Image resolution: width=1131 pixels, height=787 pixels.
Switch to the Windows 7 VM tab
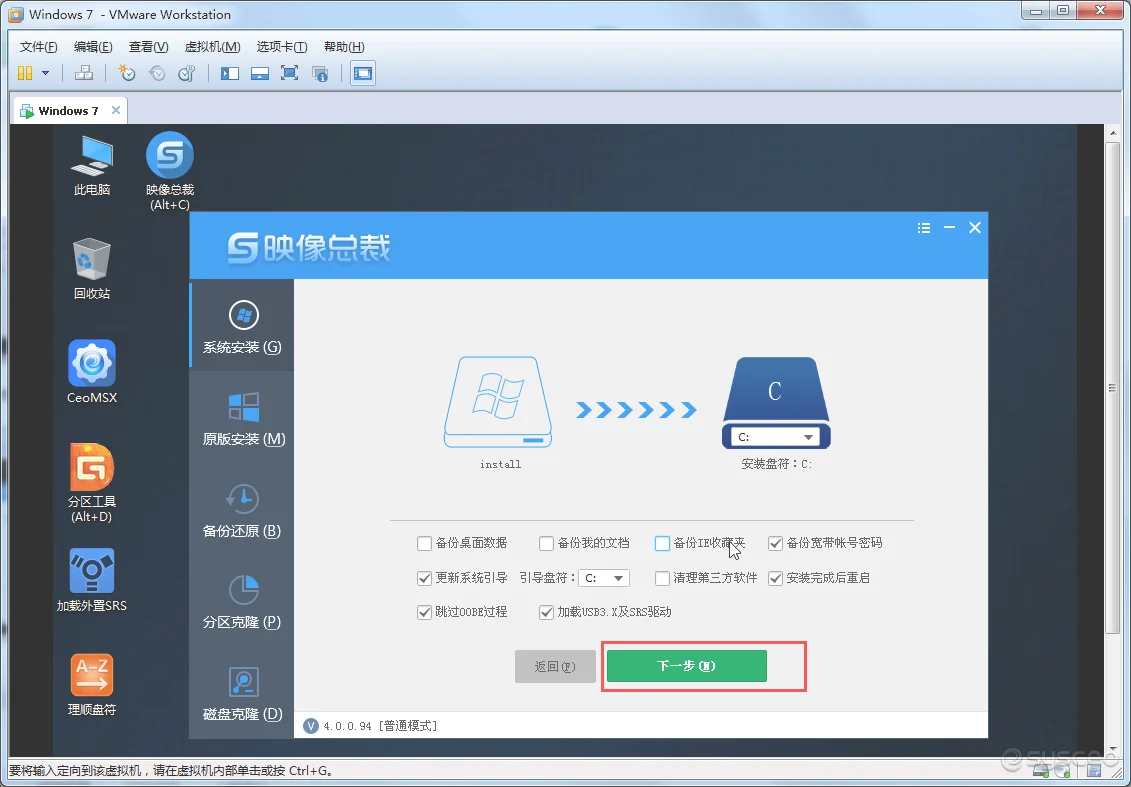pos(69,110)
